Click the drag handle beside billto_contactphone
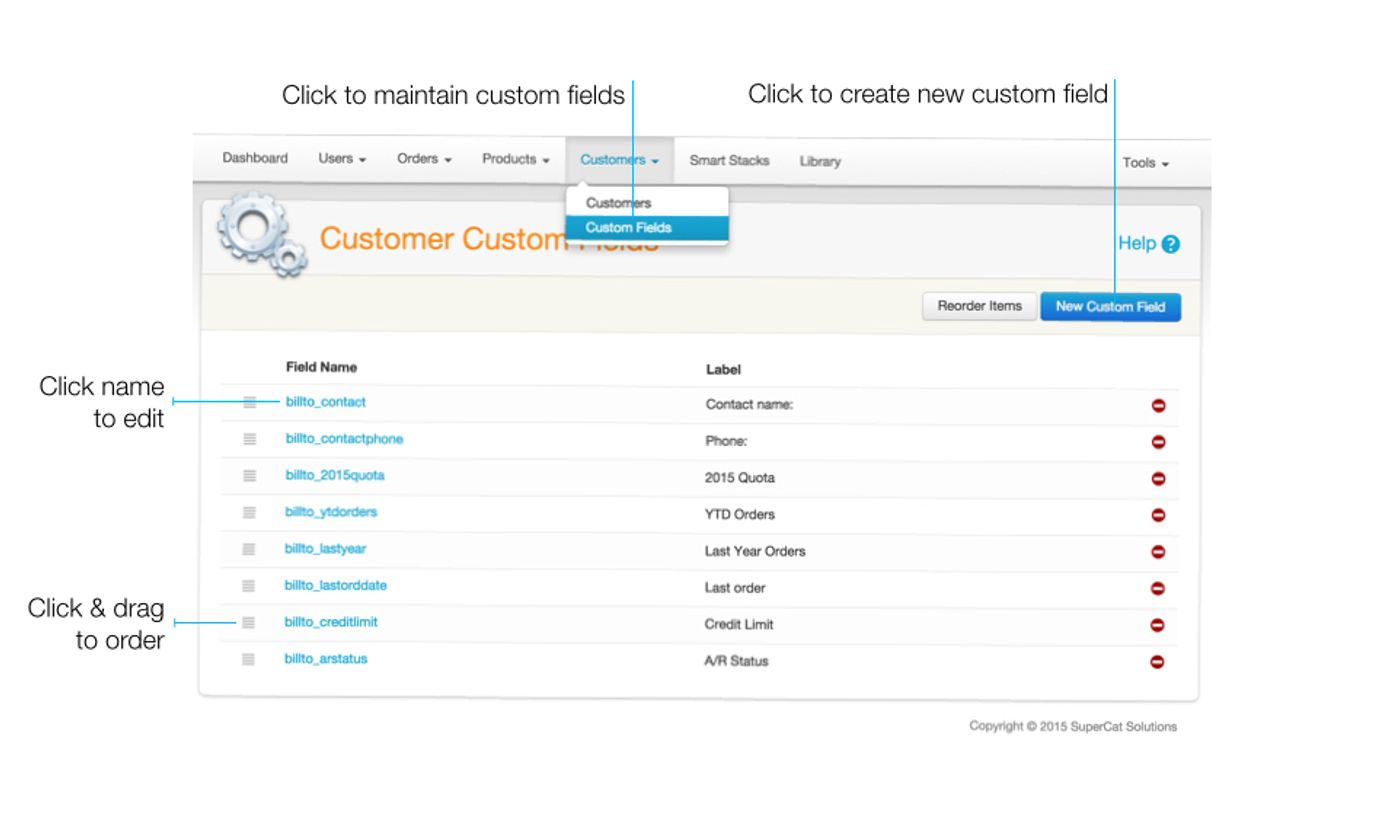Screen dimensions: 1400x821 pyautogui.click(x=249, y=439)
